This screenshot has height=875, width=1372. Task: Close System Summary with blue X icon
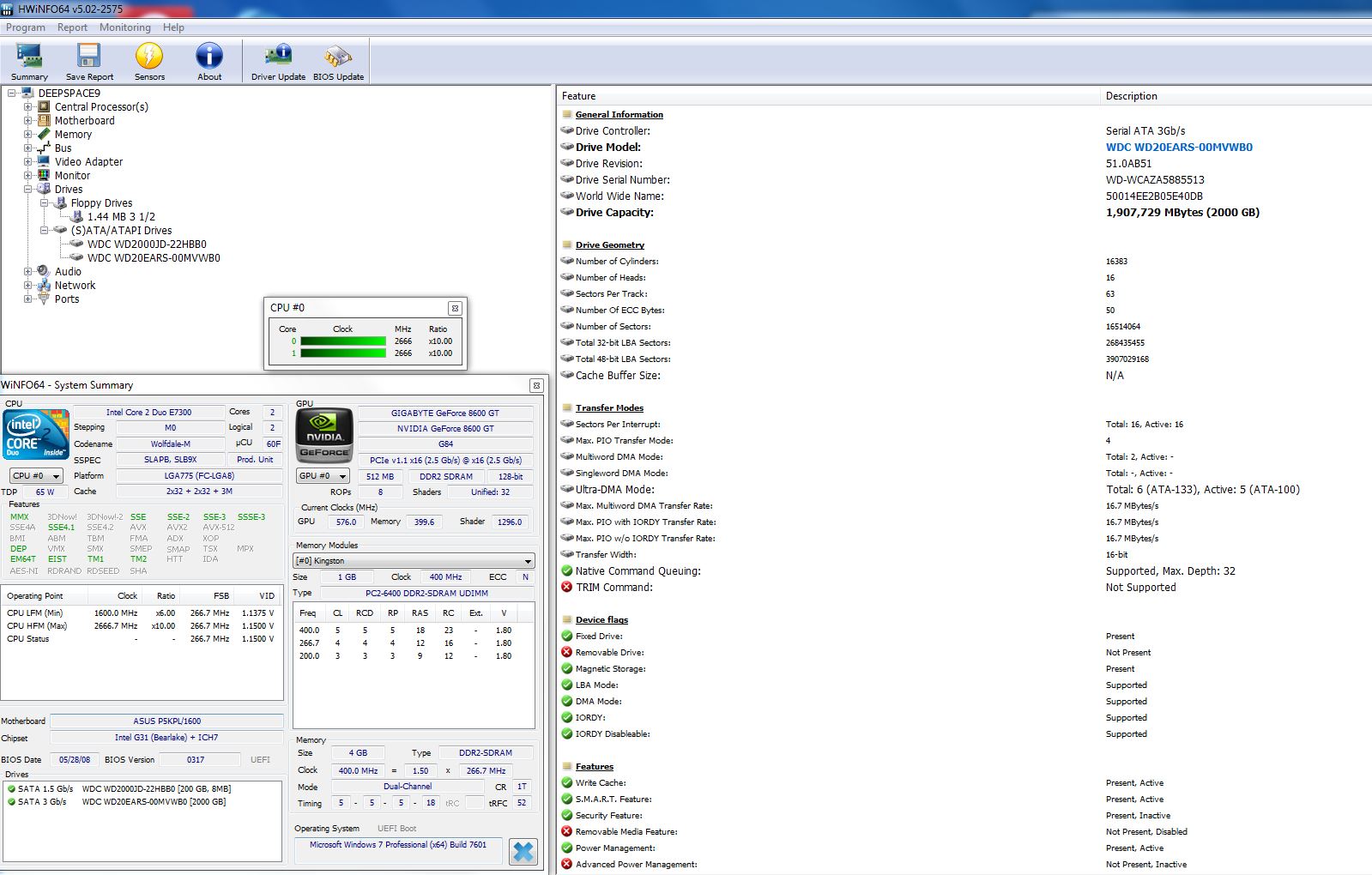pos(523,851)
